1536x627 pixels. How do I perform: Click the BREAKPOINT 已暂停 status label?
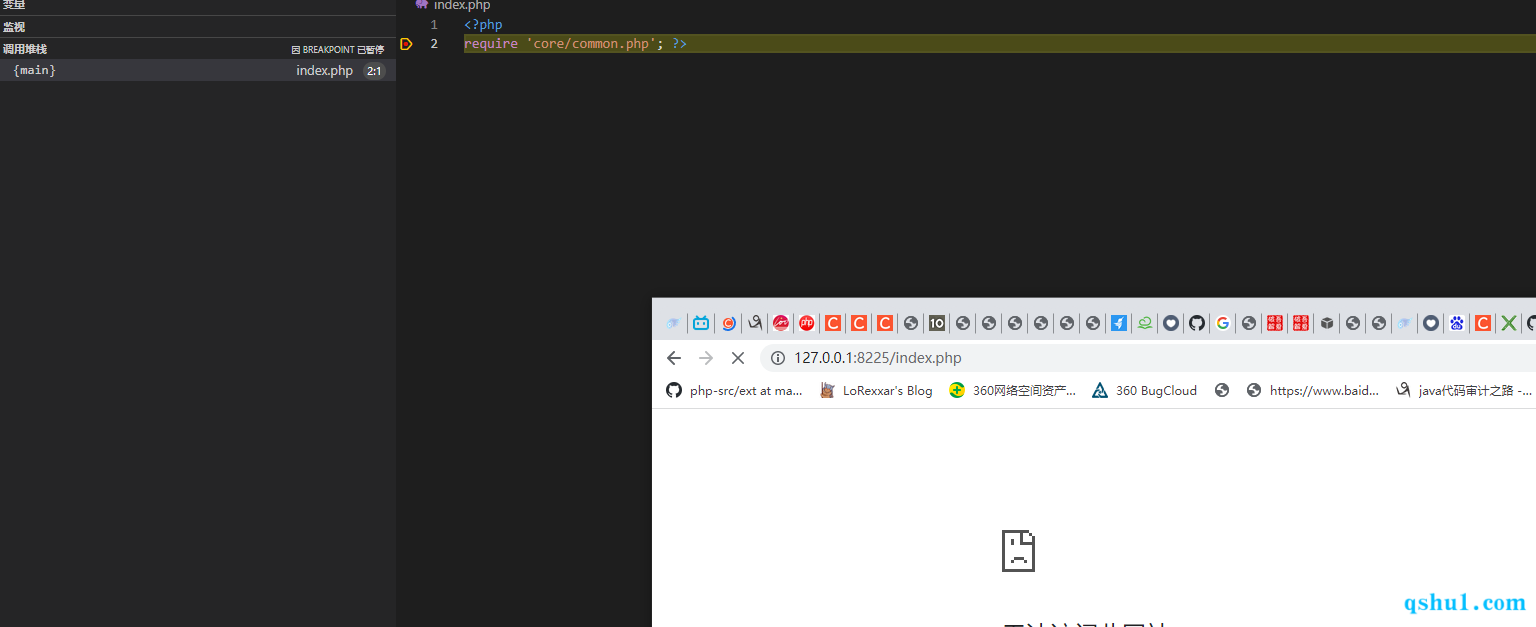[x=338, y=49]
